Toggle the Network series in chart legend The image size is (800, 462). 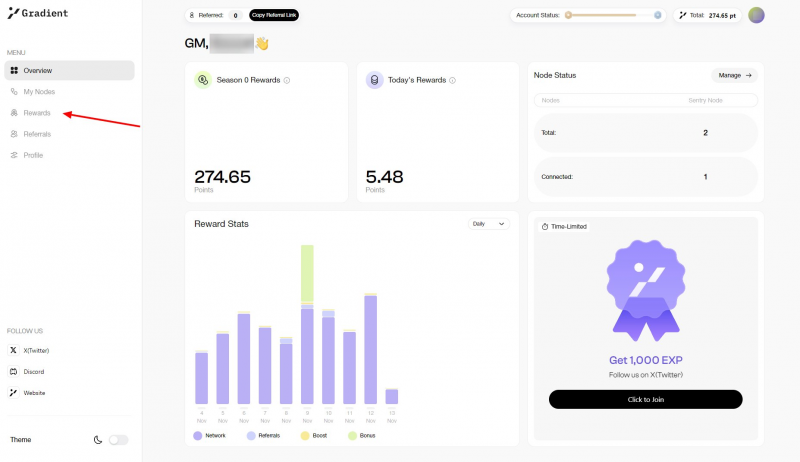(210, 436)
